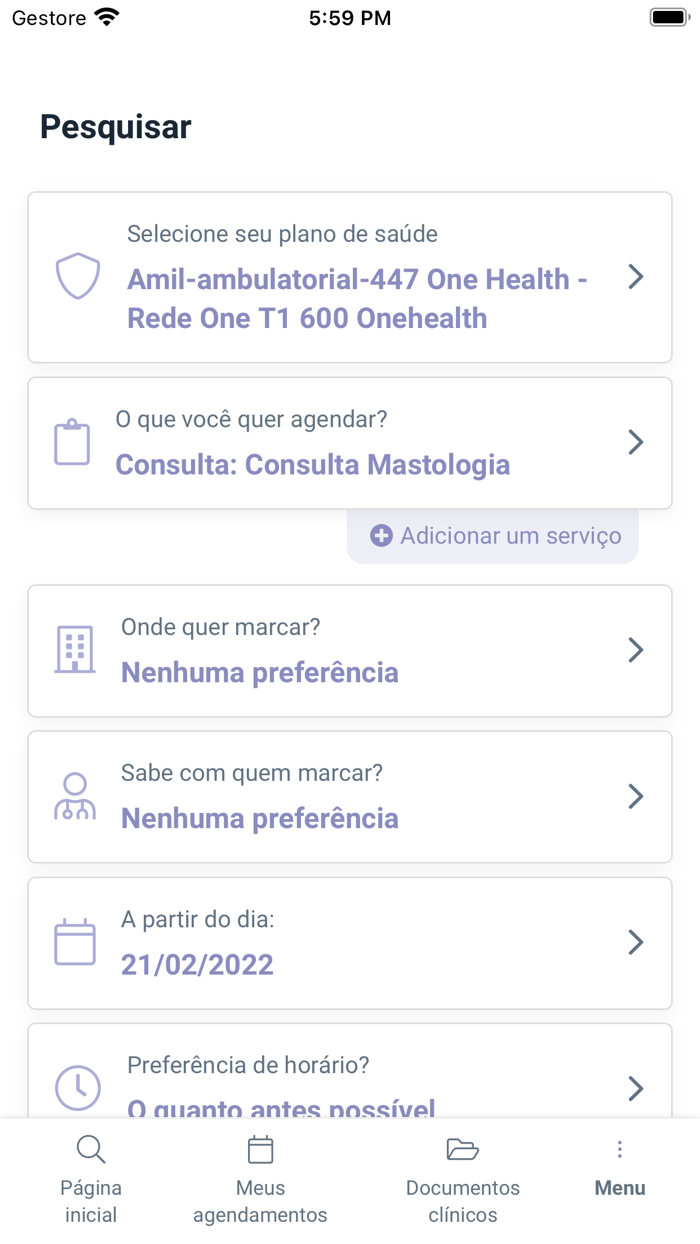The height and width of the screenshot is (1244, 700).
Task: Switch to the Meus agendamentos tab
Action: [x=260, y=1180]
